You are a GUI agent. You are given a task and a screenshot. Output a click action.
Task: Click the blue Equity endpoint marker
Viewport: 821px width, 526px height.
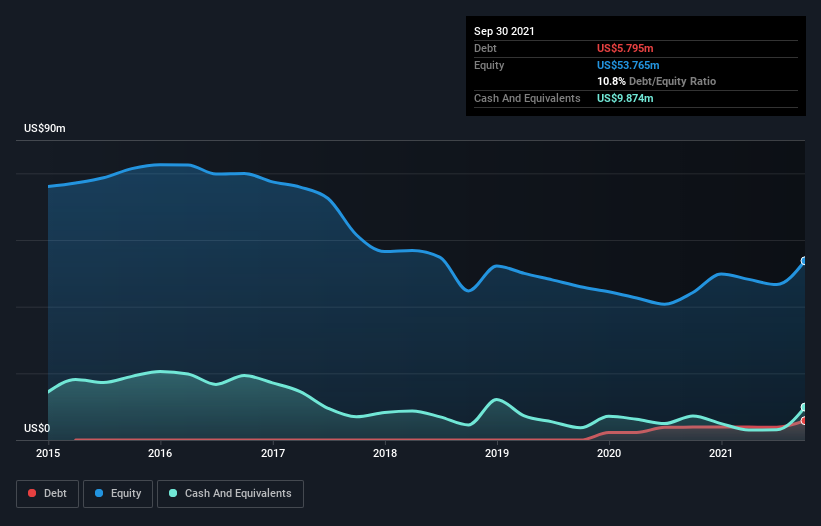(804, 261)
